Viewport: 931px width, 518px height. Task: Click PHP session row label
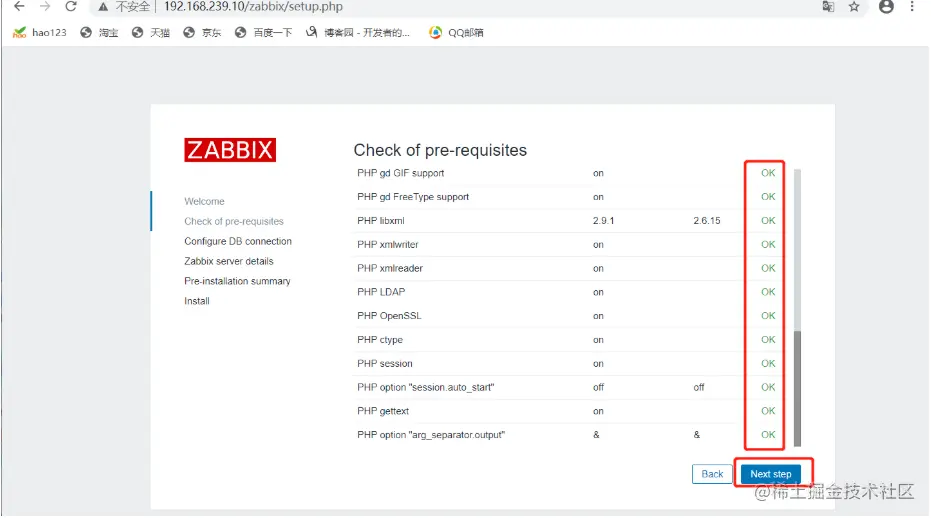385,364
